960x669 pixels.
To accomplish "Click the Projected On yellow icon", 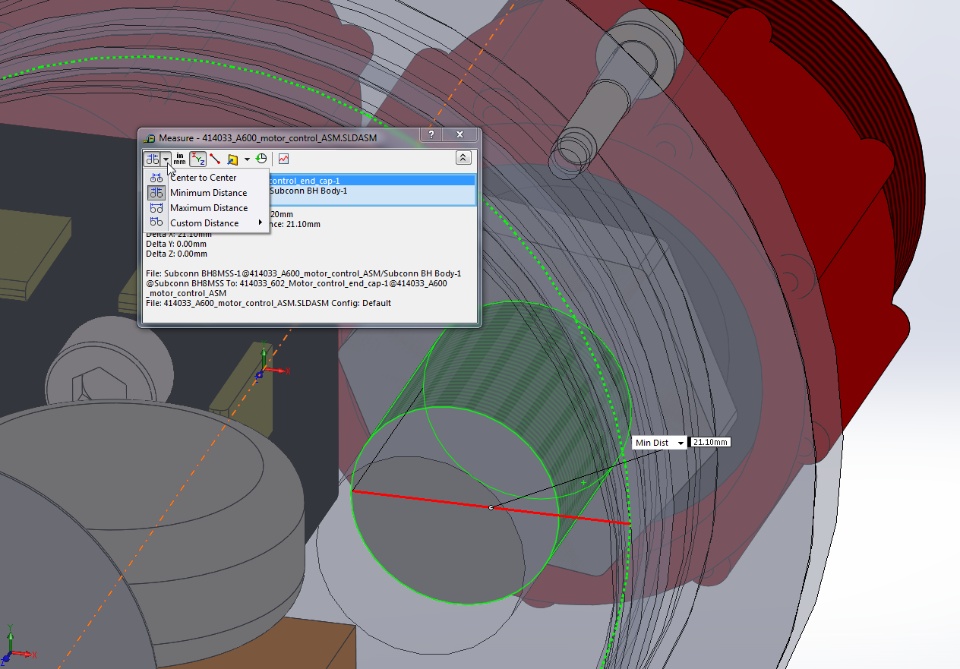I will 233,159.
